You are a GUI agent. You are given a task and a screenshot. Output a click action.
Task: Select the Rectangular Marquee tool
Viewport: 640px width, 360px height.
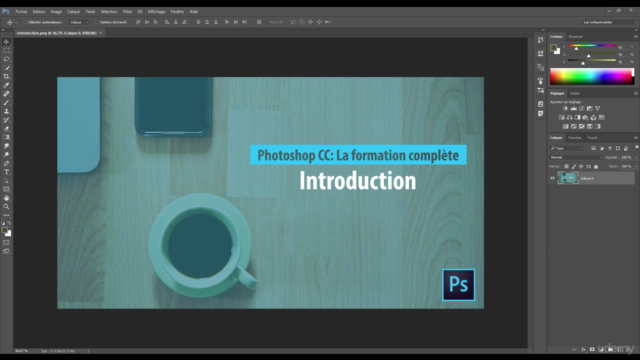pos(6,51)
